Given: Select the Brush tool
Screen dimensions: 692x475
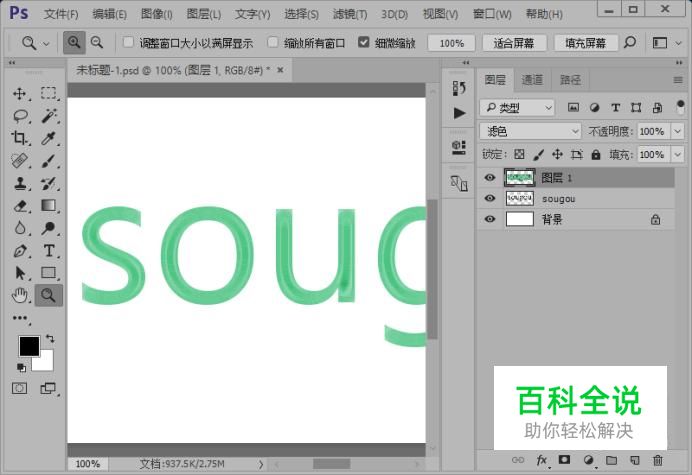Looking at the screenshot, I should click(x=49, y=161).
